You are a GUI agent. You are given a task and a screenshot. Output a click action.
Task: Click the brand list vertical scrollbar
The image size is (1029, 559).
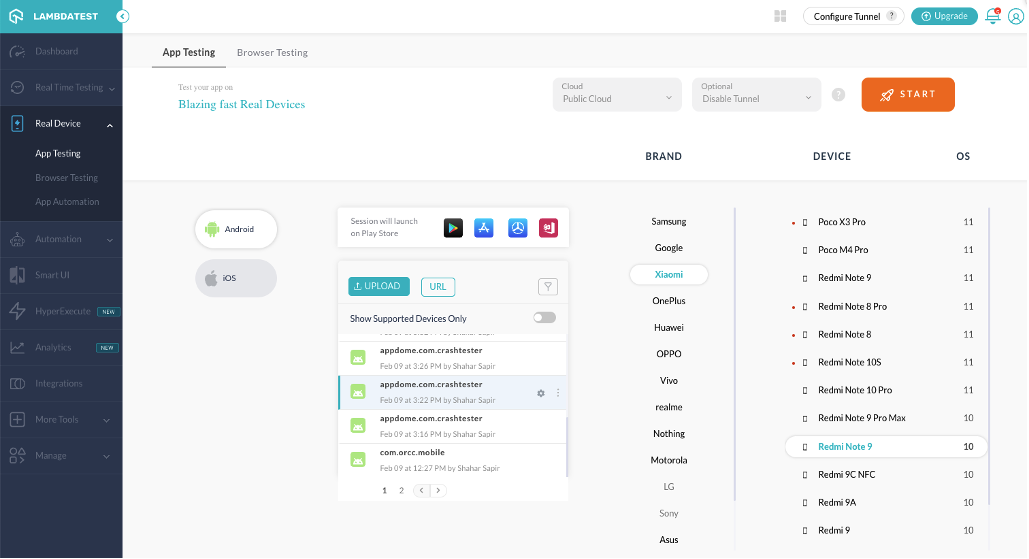click(734, 354)
